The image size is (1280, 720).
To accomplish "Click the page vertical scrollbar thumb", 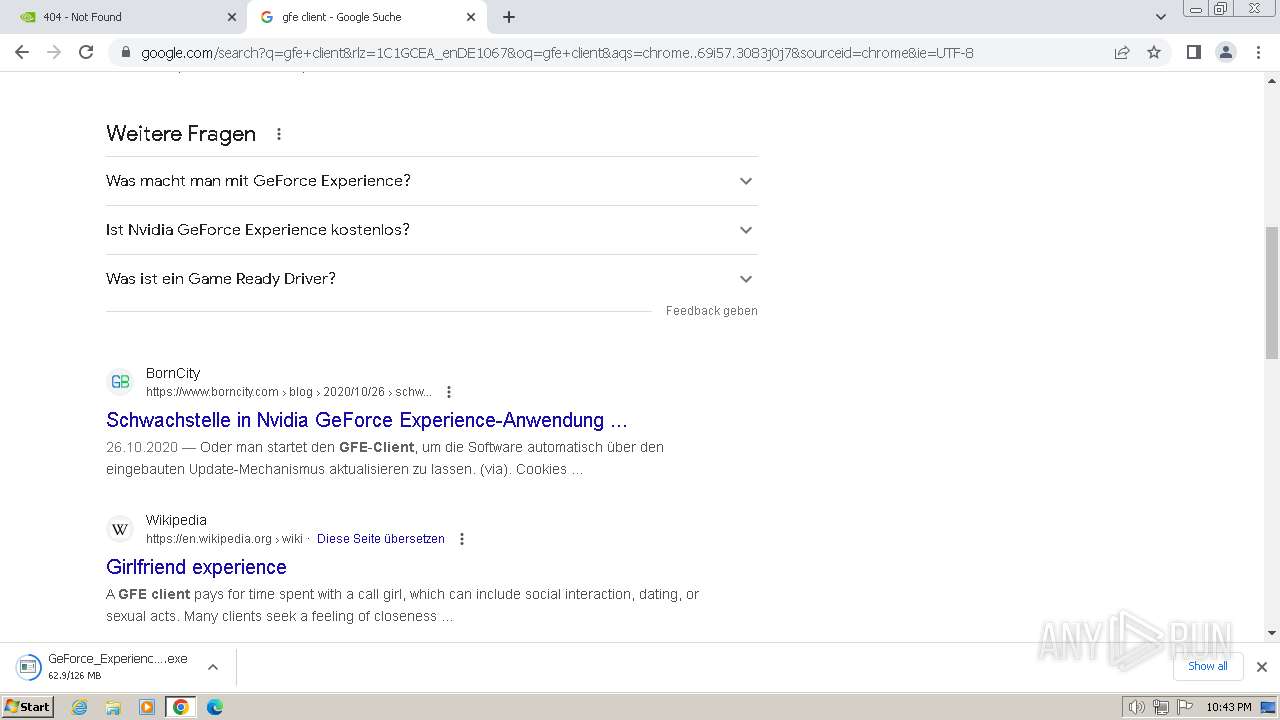I will [1272, 292].
